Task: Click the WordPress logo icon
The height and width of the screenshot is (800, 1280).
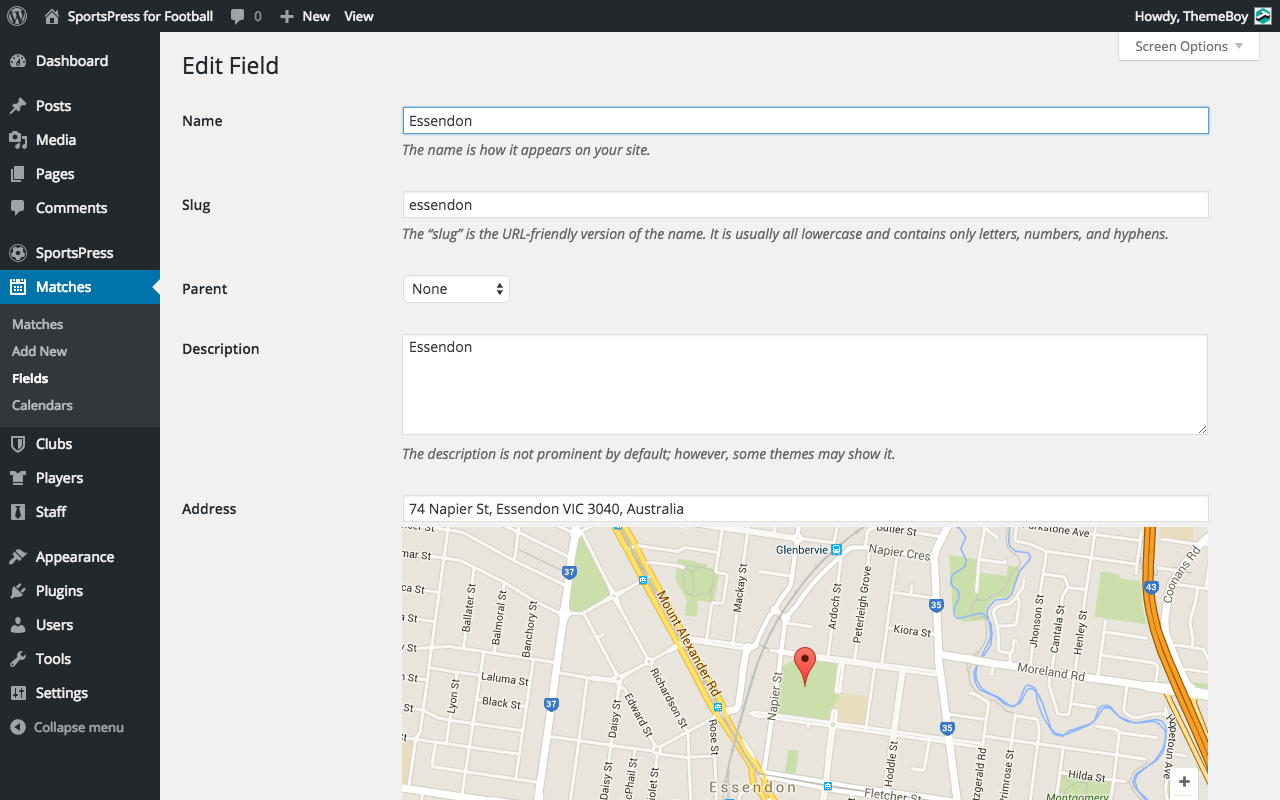Action: (17, 16)
